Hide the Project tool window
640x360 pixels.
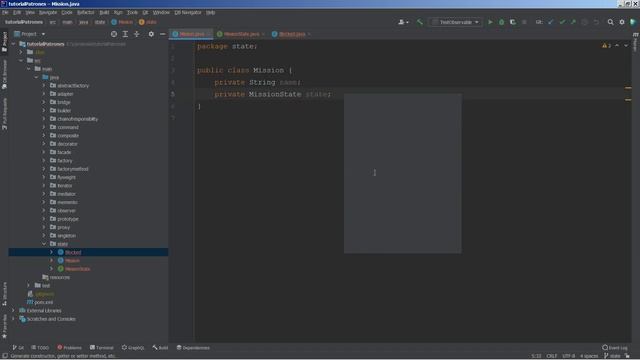pyautogui.click(x=162, y=34)
